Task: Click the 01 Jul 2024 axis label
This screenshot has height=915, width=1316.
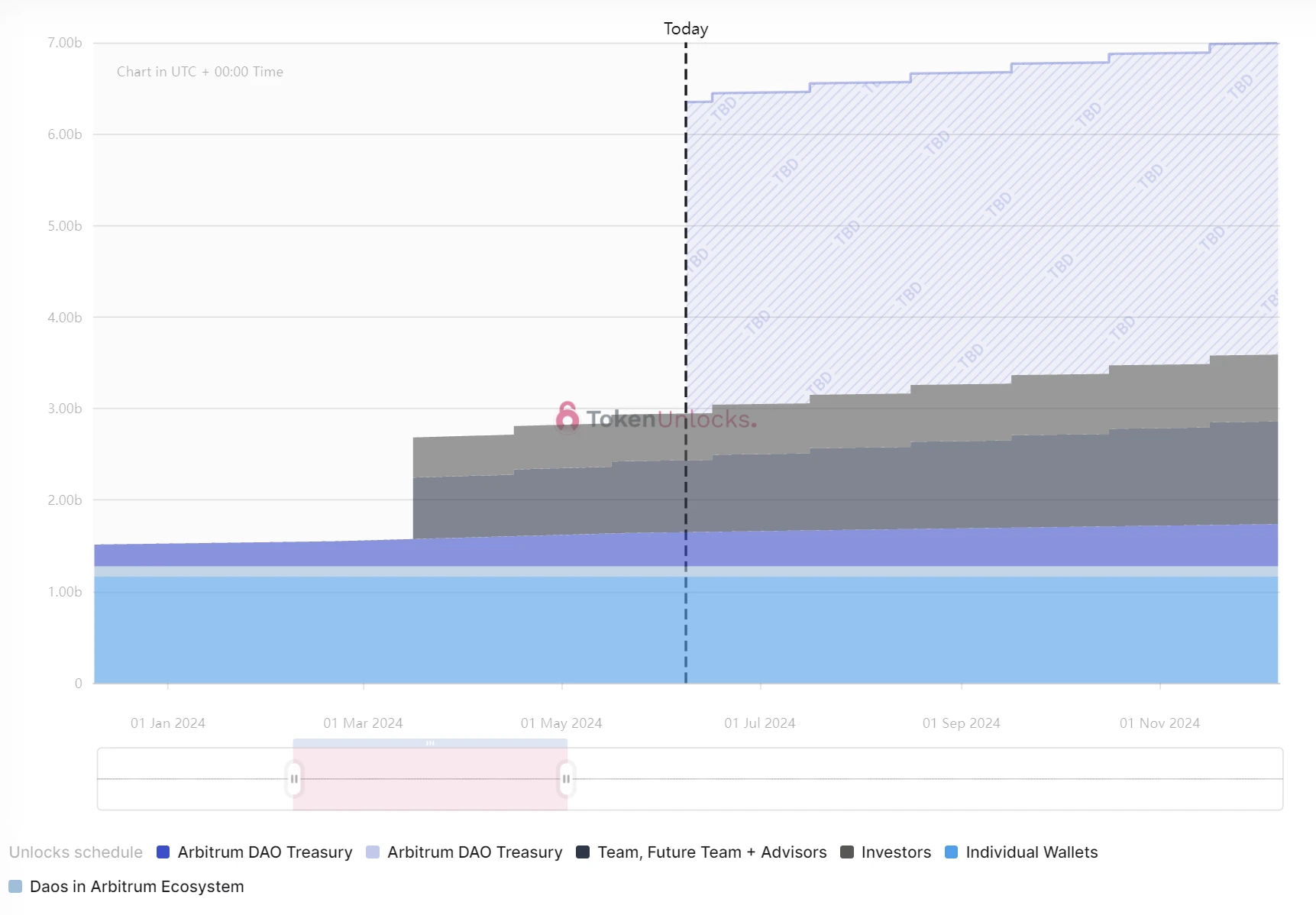Action: point(759,723)
